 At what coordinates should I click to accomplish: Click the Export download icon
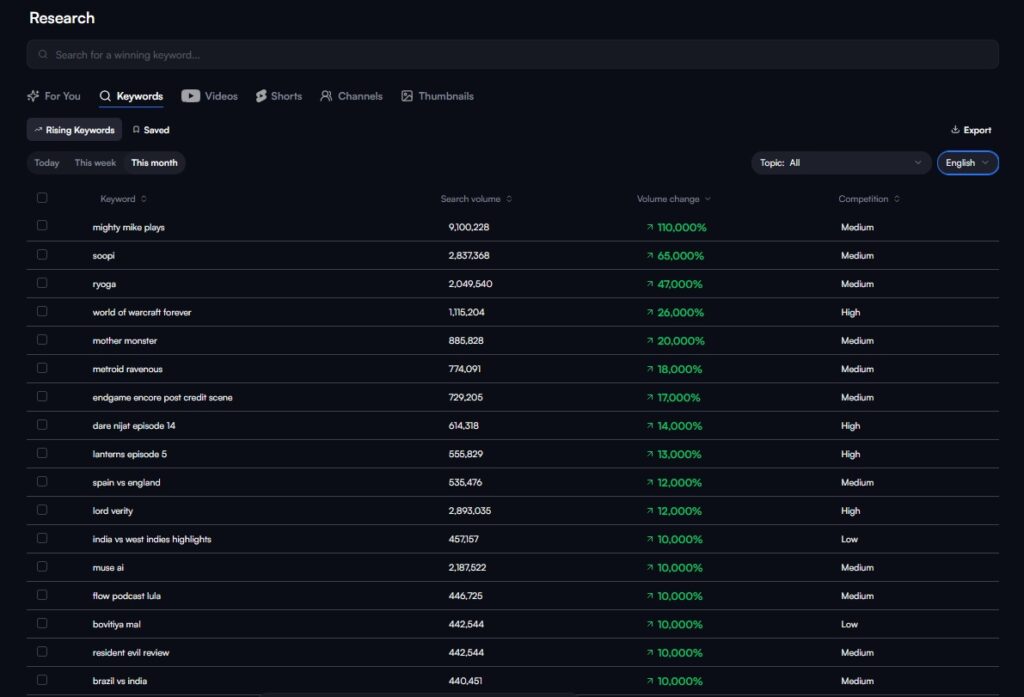[x=955, y=129]
